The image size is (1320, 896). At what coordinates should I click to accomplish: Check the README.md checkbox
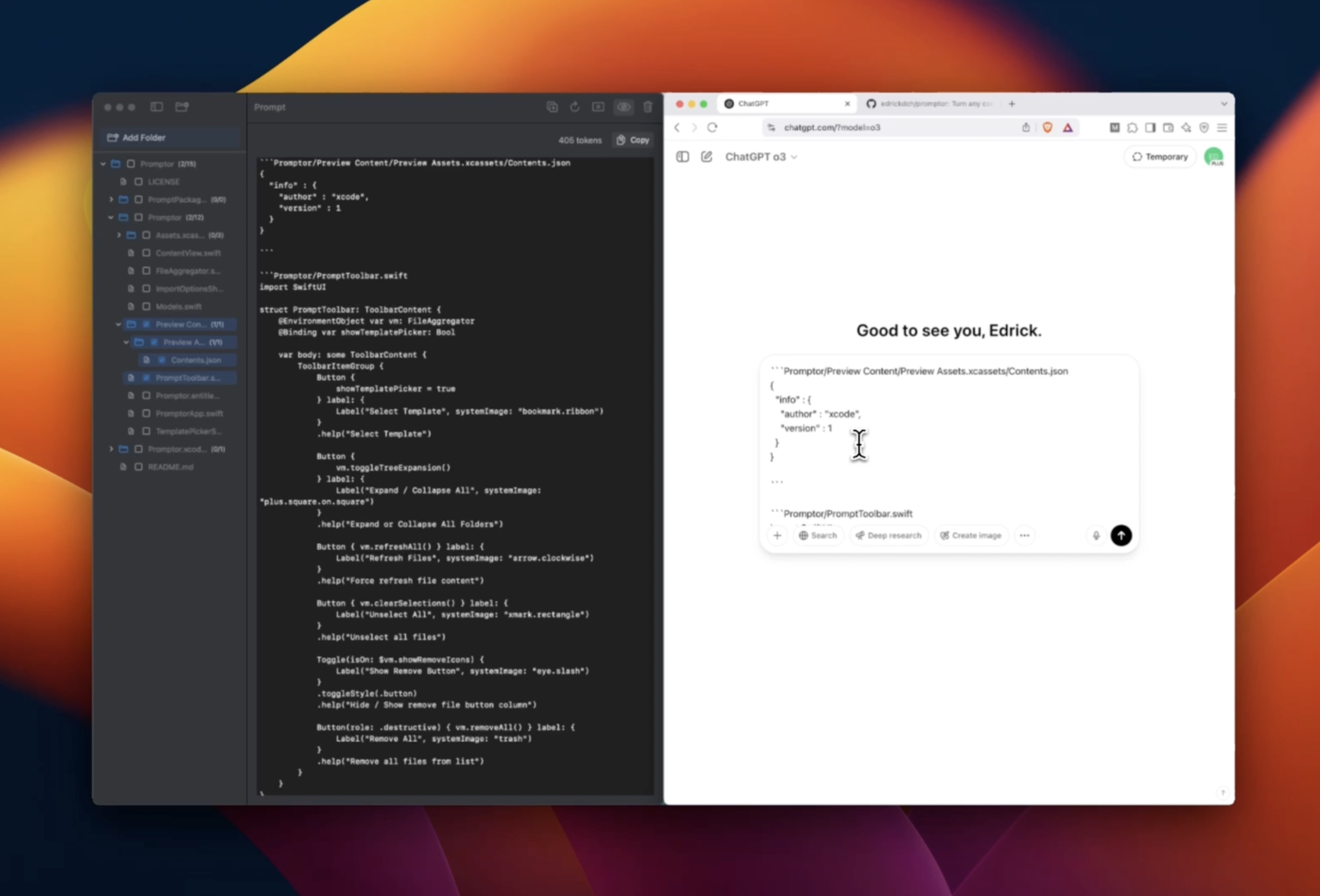click(x=139, y=467)
